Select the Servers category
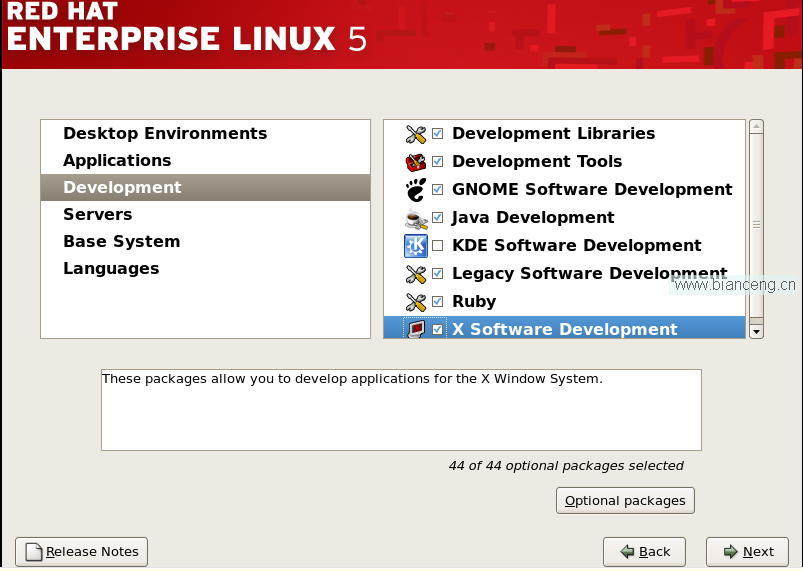This screenshot has height=571, width=803. (205, 215)
